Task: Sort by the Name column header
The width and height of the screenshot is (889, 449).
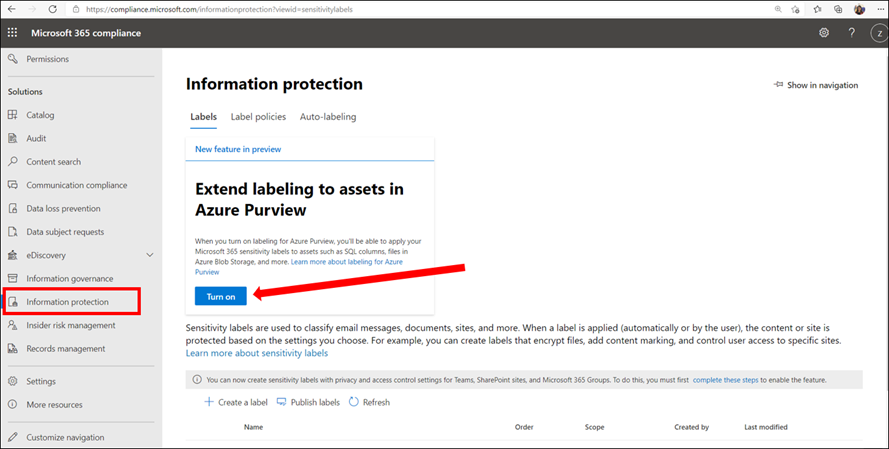Action: 253,427
